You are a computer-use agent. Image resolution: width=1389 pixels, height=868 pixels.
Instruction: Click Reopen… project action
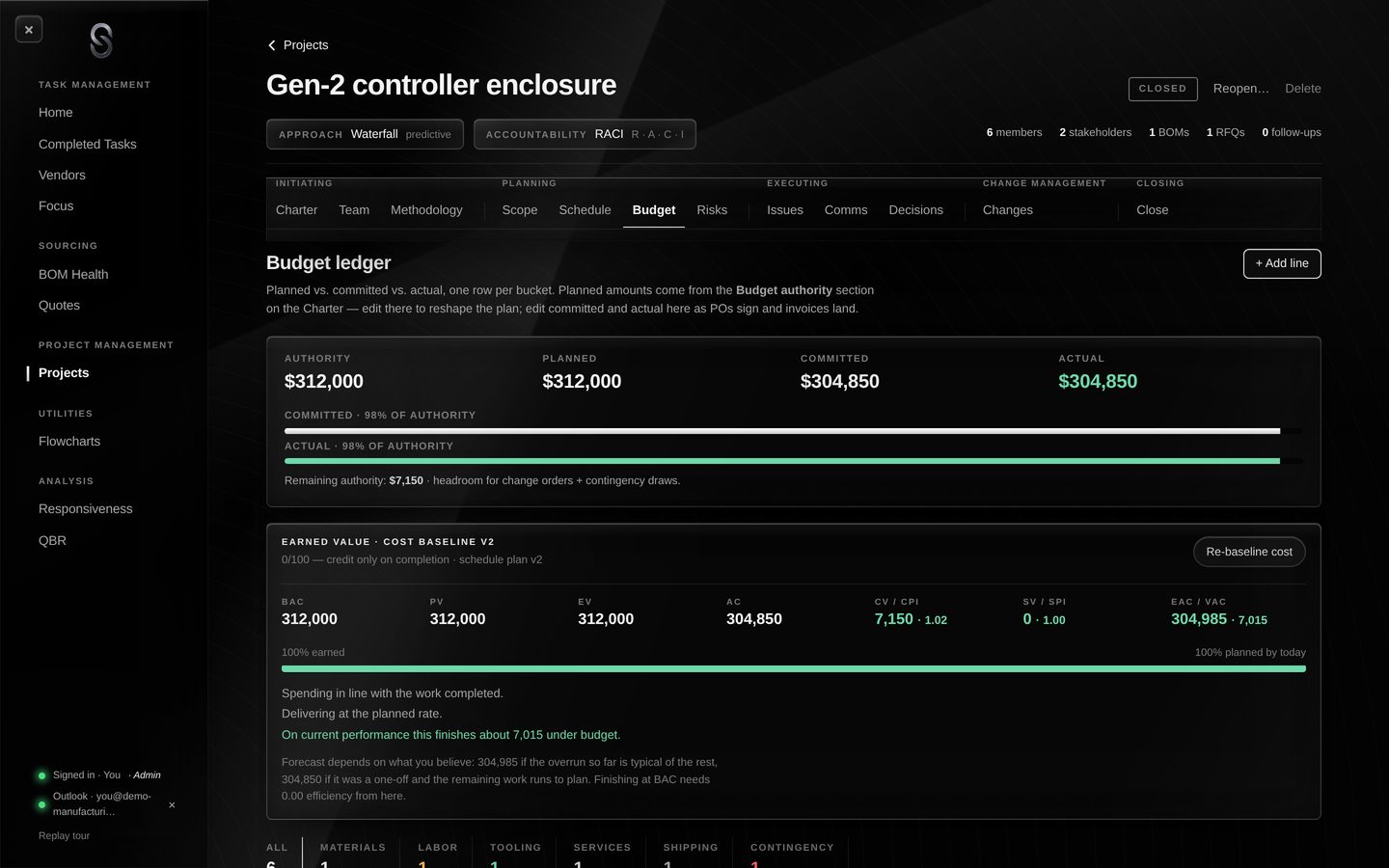[1241, 89]
